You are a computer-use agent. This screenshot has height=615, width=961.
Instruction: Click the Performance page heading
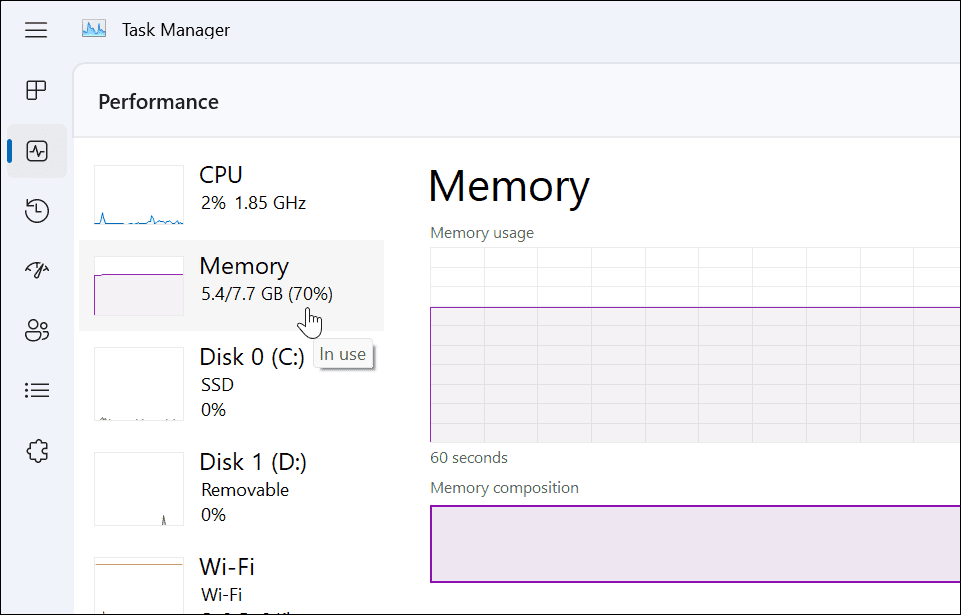point(158,102)
